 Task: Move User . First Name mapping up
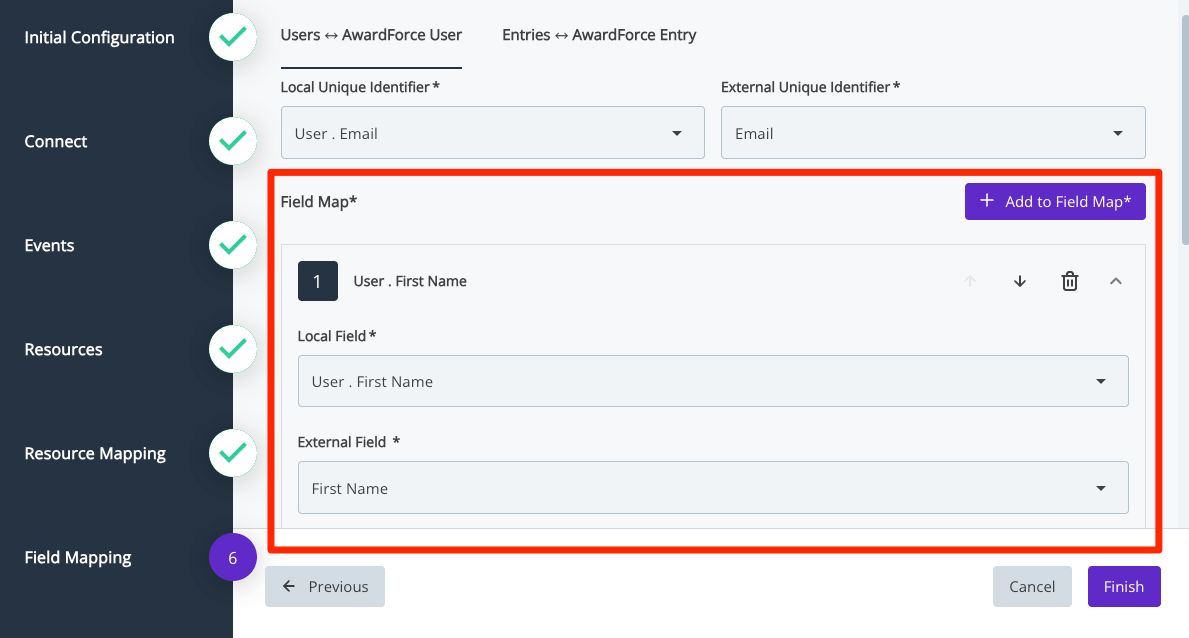click(970, 281)
